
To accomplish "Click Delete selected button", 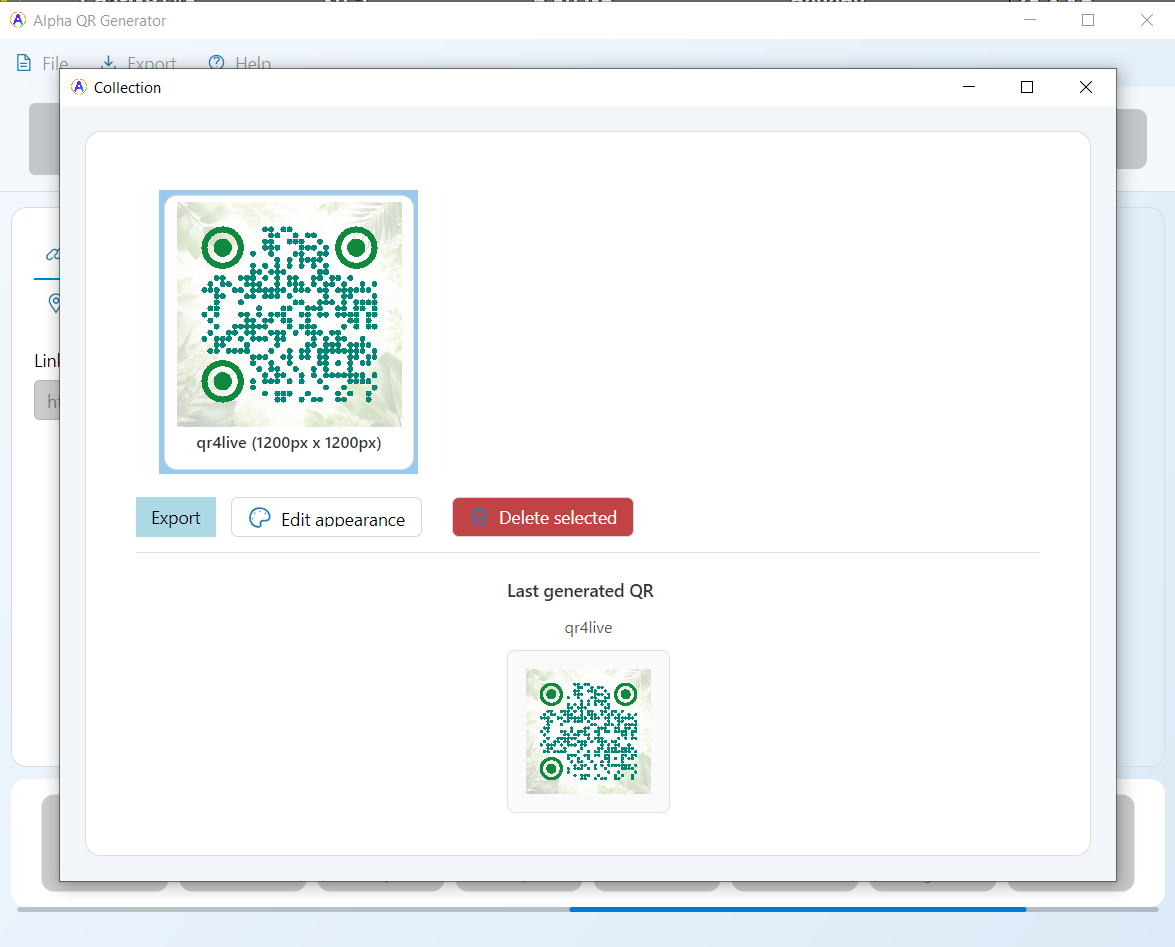I will tap(543, 517).
